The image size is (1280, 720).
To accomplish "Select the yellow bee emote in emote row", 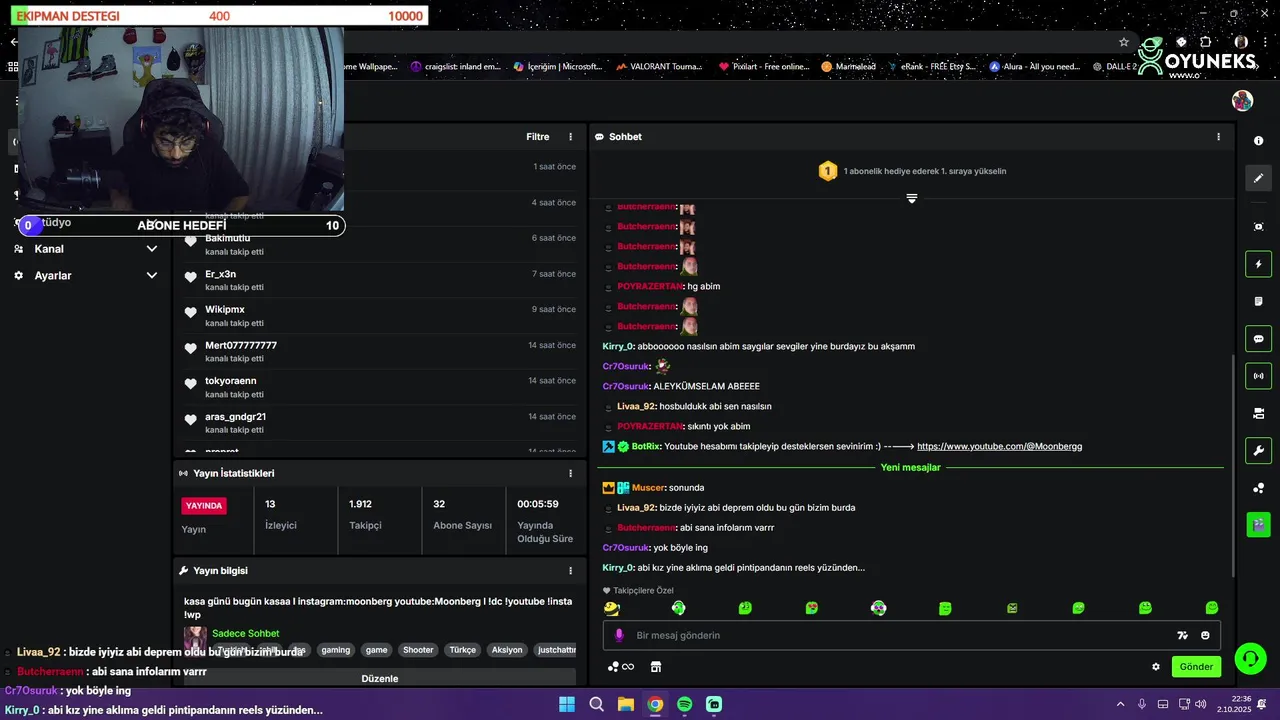I will click(611, 608).
